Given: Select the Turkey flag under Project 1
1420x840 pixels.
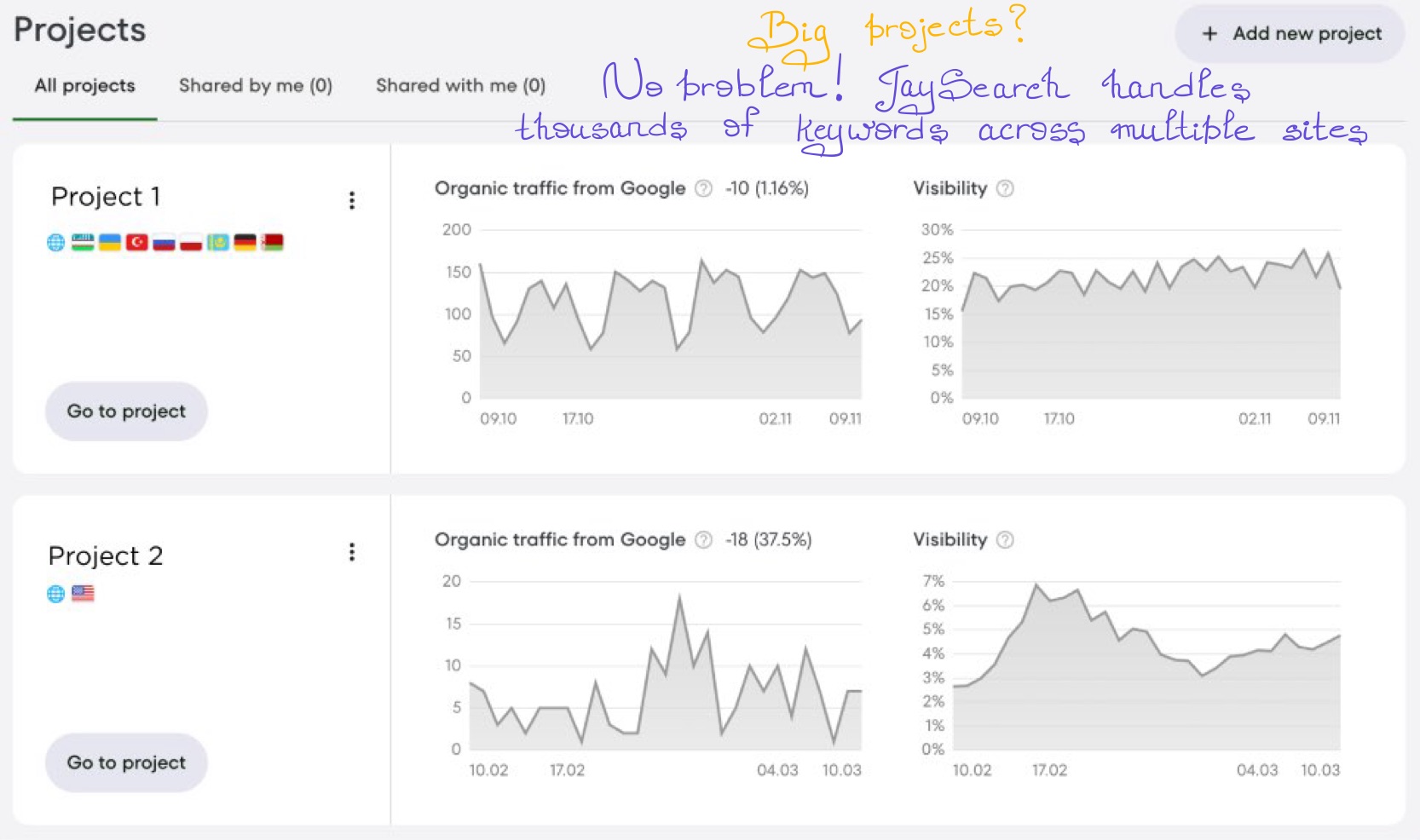Looking at the screenshot, I should tap(136, 241).
